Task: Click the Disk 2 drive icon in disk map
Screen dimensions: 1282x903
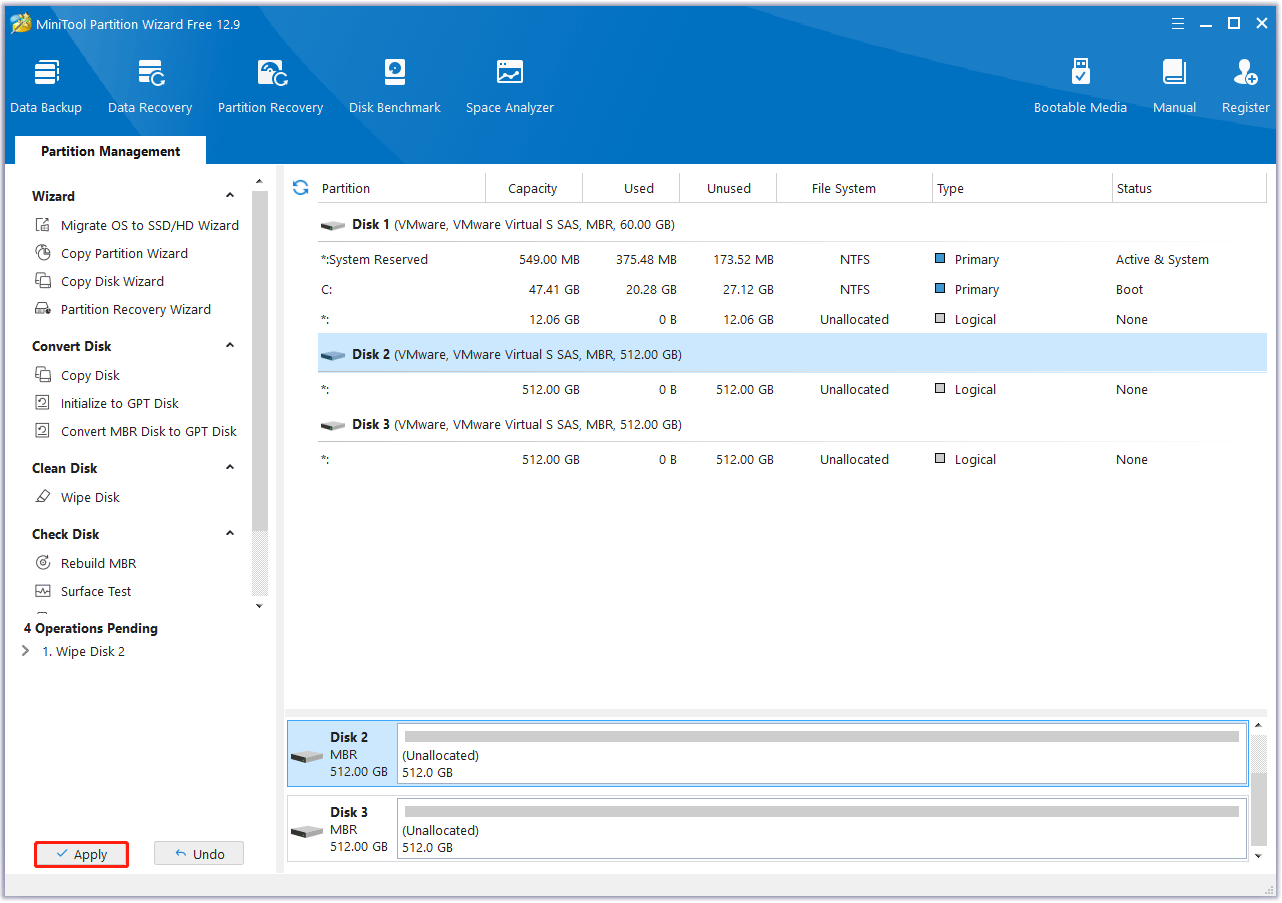Action: click(x=307, y=755)
